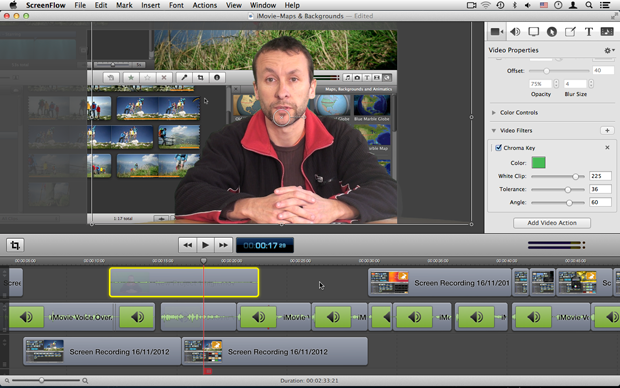This screenshot has height=388, width=620.
Task: Click the fast-forward transport button
Action: (x=223, y=245)
